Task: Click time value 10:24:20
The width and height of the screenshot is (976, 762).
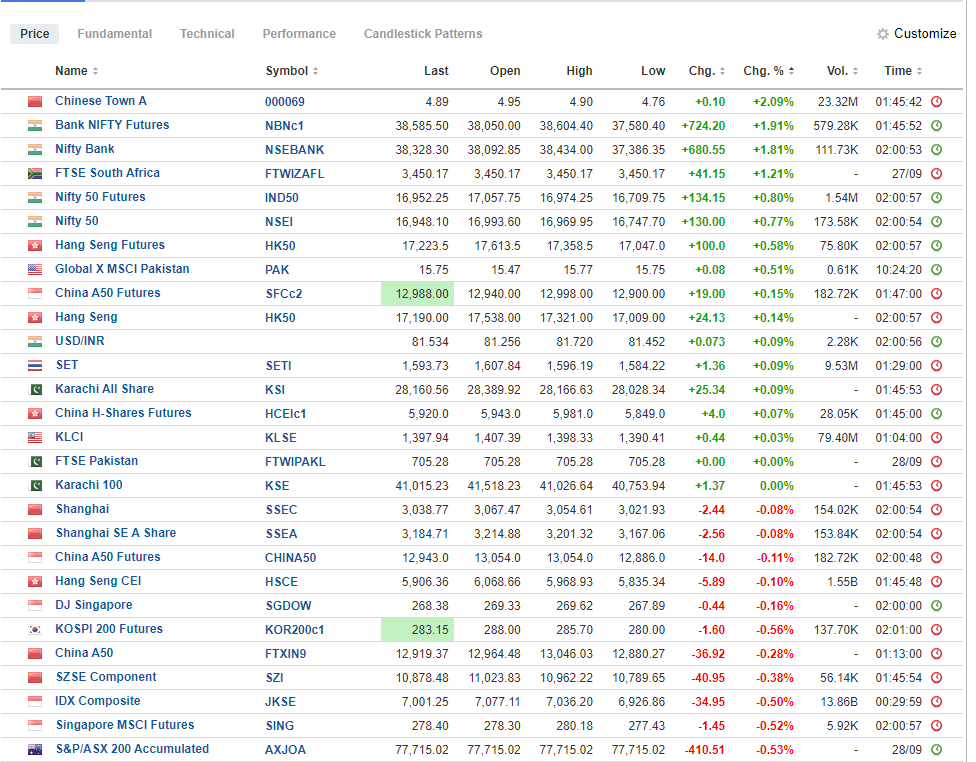Action: pos(898,270)
